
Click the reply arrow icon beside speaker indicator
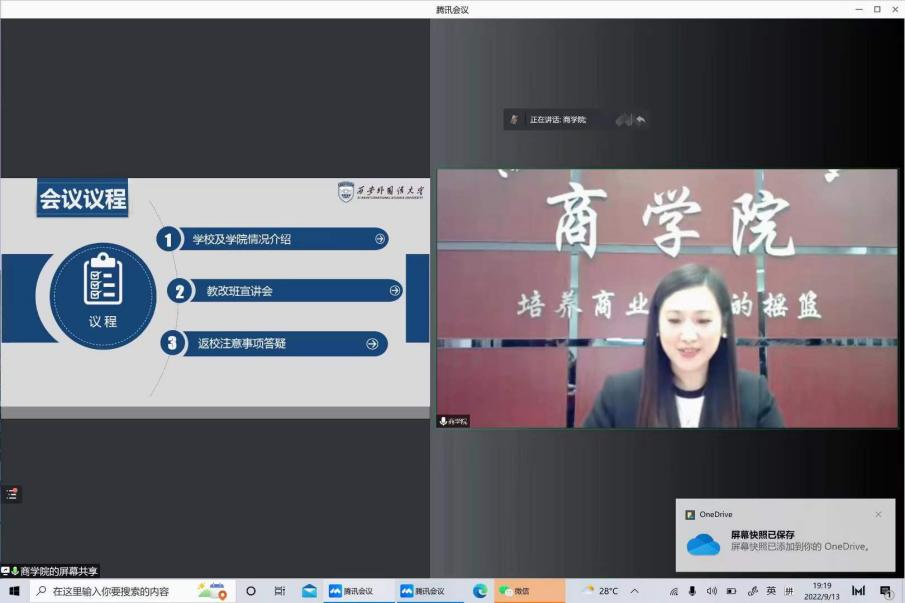coord(641,120)
